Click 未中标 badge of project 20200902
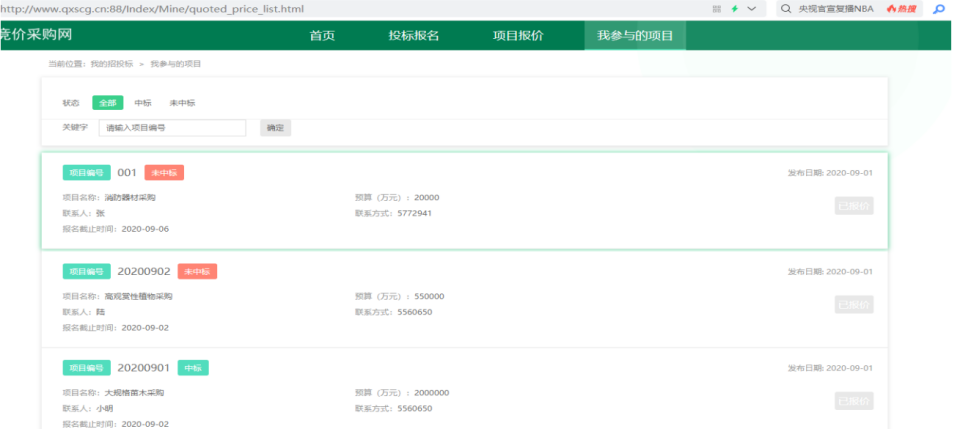 [x=197, y=272]
